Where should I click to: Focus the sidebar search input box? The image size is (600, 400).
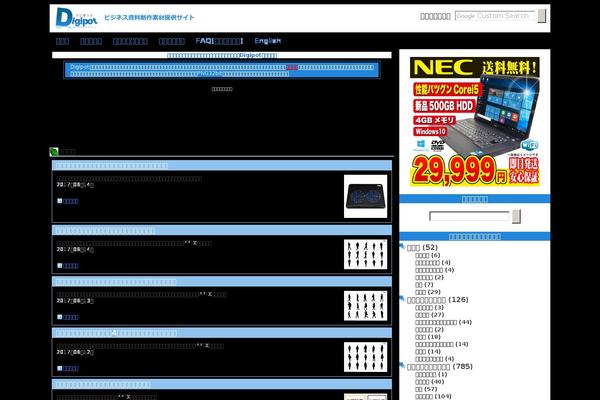pyautogui.click(x=469, y=216)
